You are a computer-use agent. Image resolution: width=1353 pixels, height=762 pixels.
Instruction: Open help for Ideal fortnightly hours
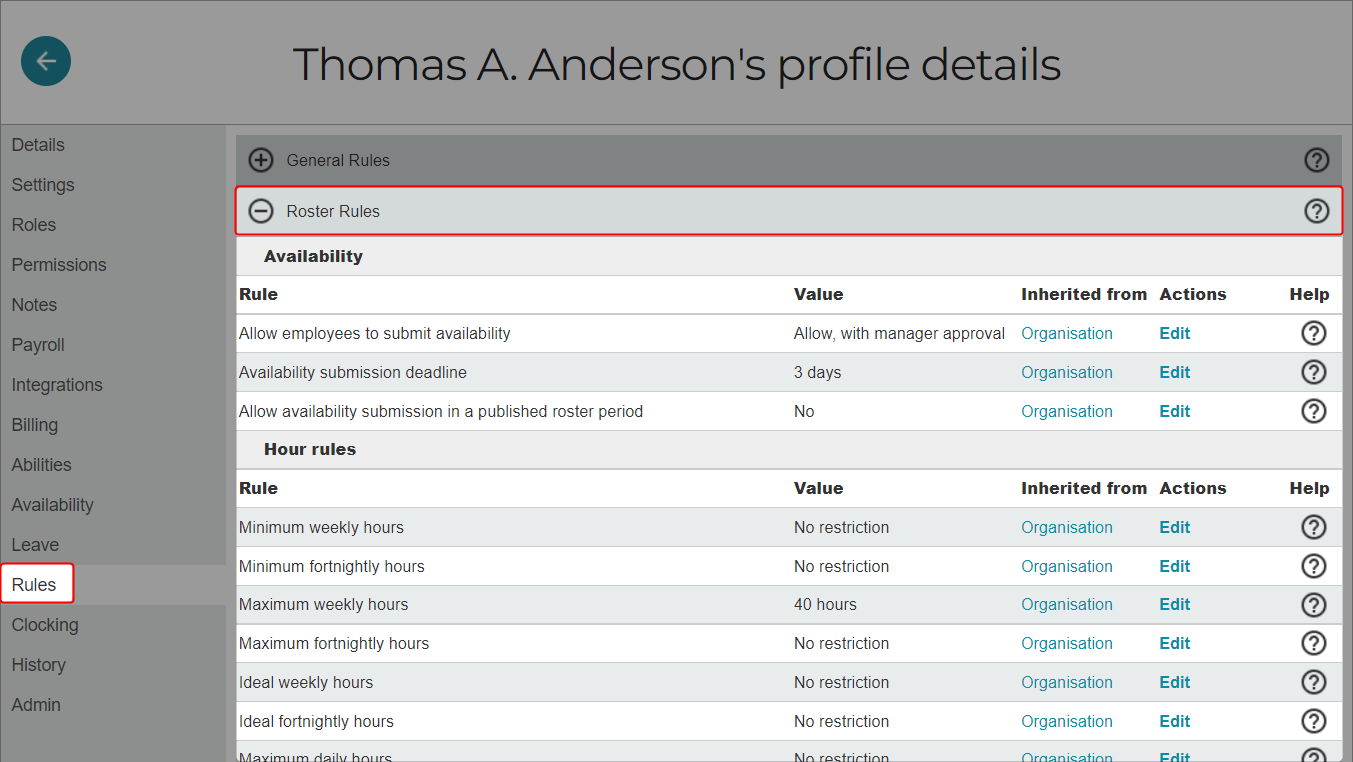(1314, 721)
